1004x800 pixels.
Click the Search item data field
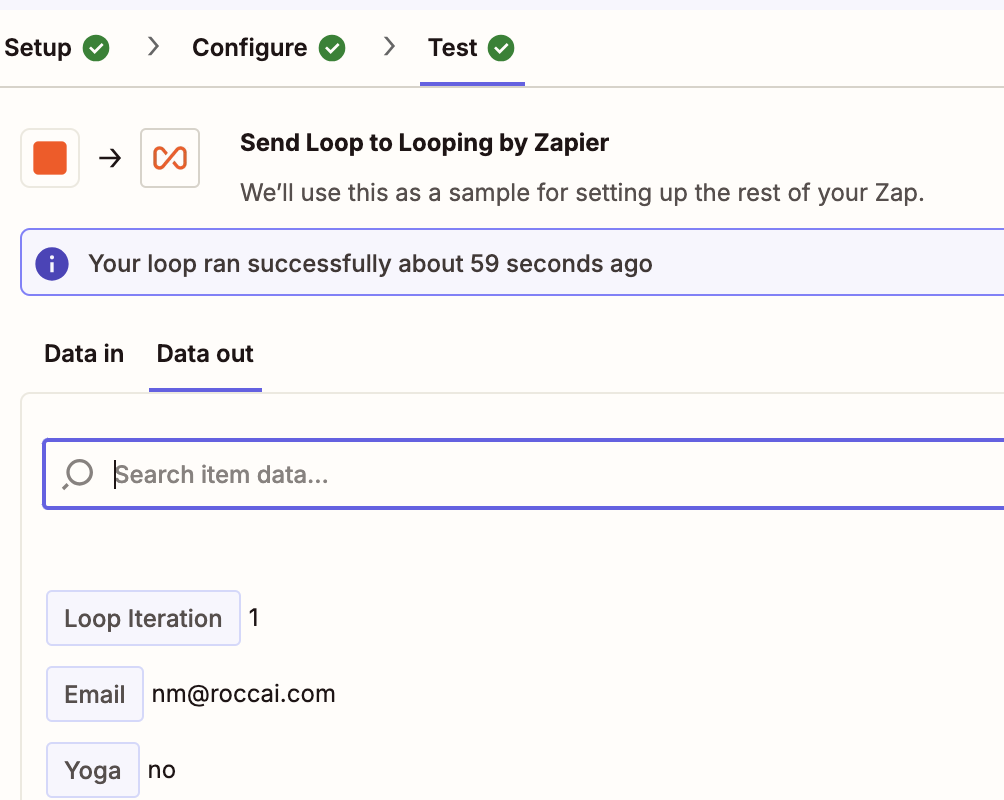tap(524, 474)
